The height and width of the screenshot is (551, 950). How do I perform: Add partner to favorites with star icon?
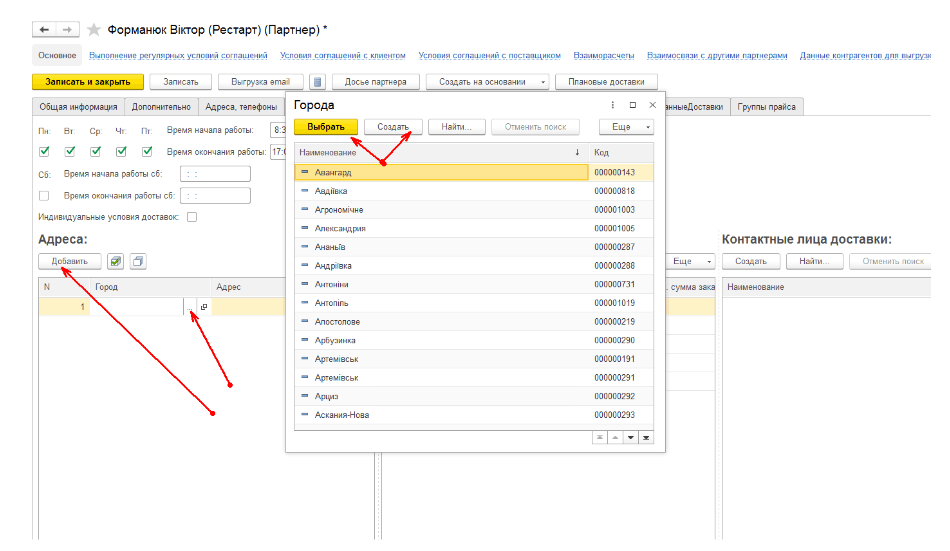click(94, 30)
